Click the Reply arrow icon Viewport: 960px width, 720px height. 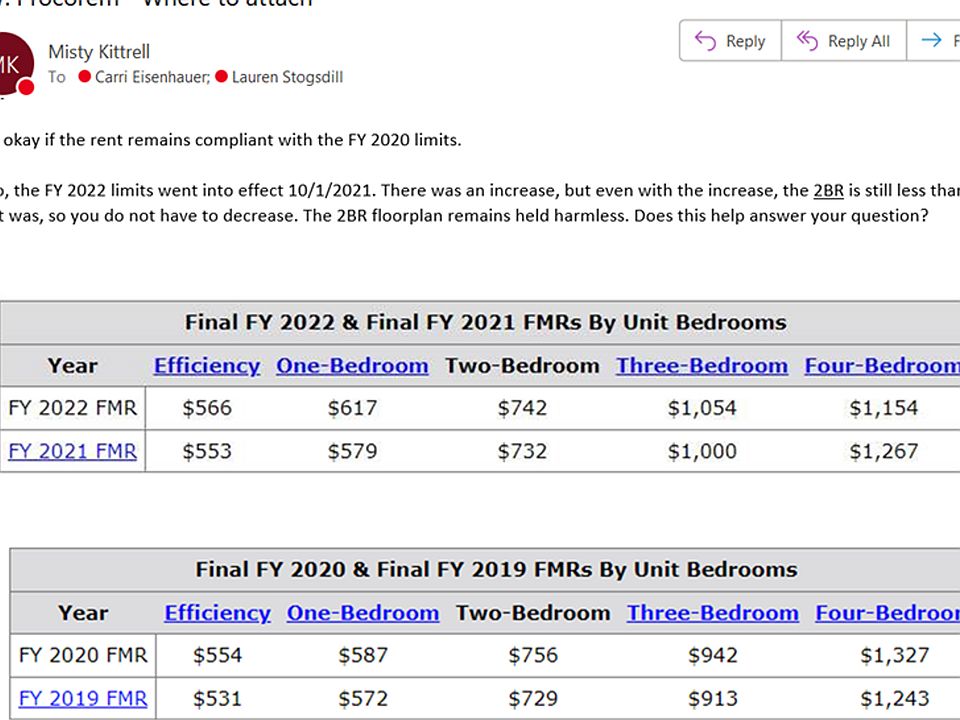pyautogui.click(x=705, y=41)
